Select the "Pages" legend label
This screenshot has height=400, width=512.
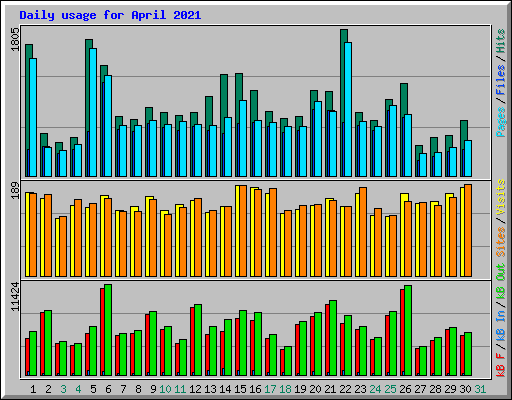(501, 122)
